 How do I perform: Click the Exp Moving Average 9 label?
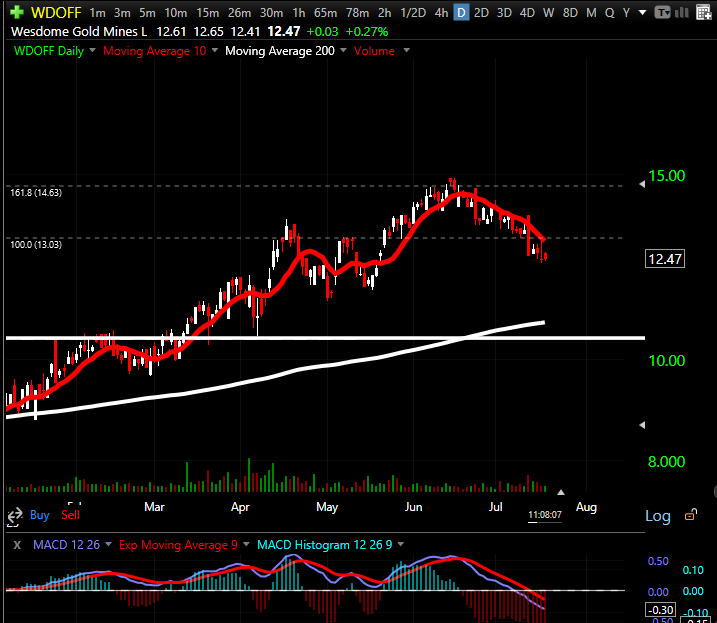(x=178, y=545)
